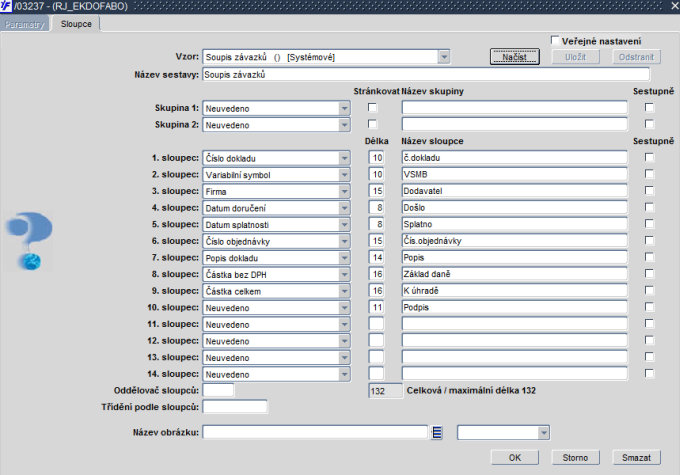
Task: Click the application logo icon in title bar
Action: [x=6, y=6]
